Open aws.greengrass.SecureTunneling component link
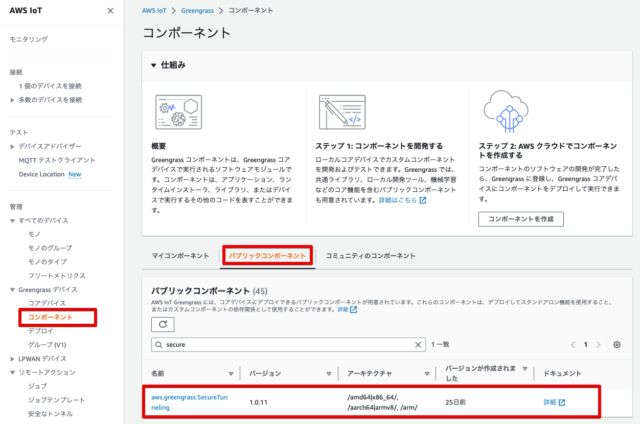Viewport: 640px width, 424px height. coord(189,402)
